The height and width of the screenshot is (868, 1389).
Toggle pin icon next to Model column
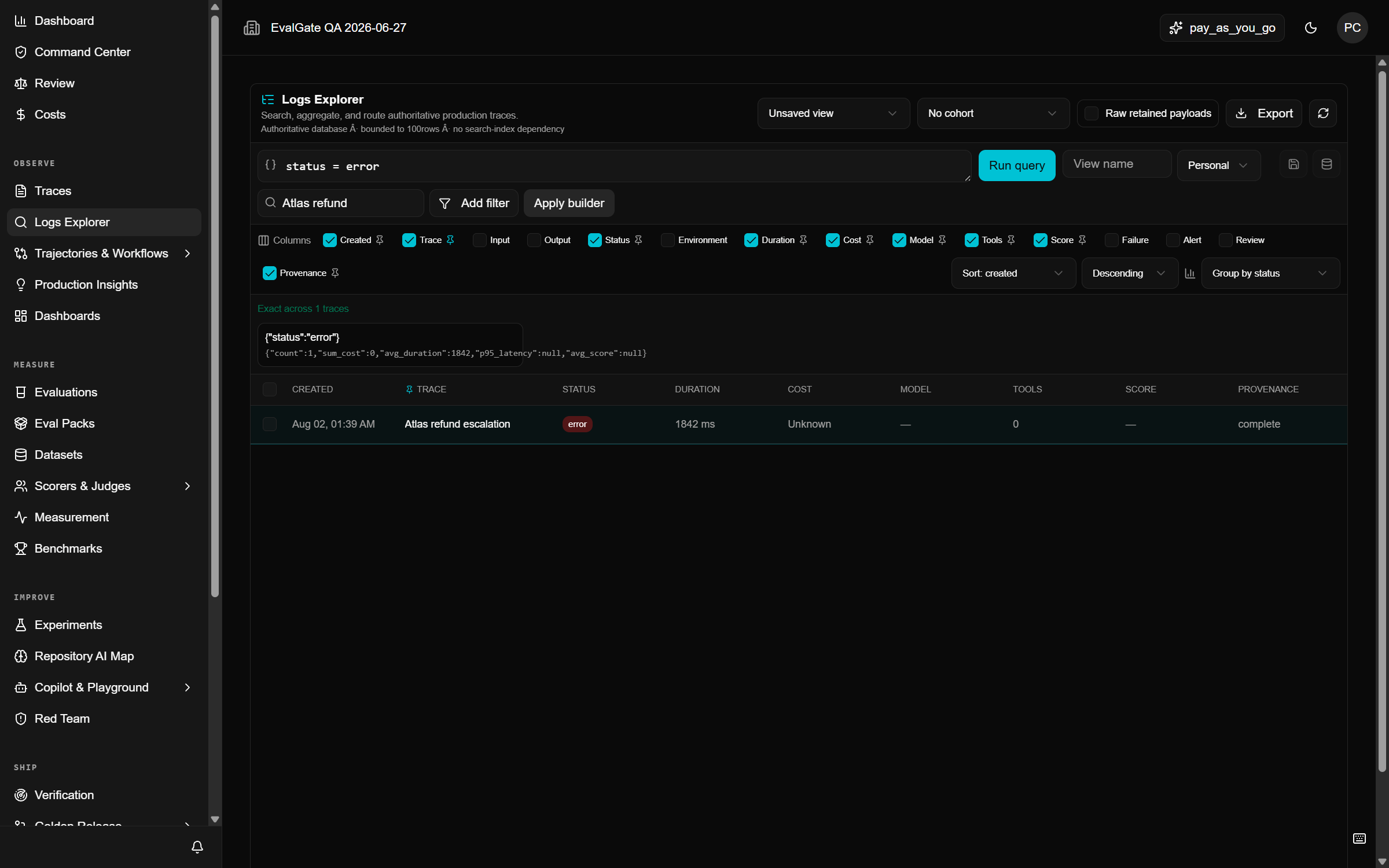(x=942, y=240)
